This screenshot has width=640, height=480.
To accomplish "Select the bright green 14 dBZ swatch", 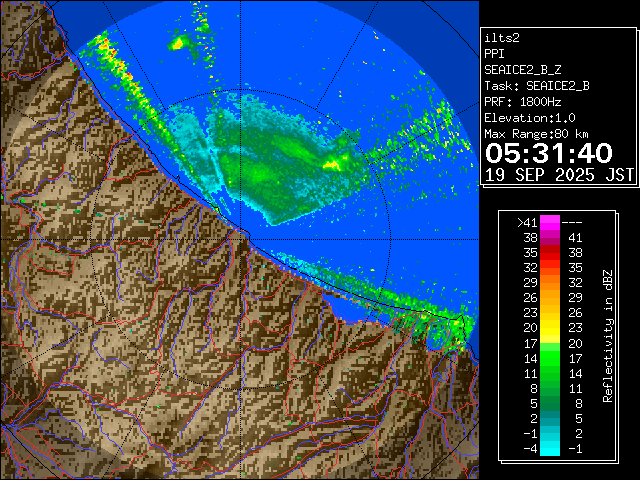I will pyautogui.click(x=549, y=357).
